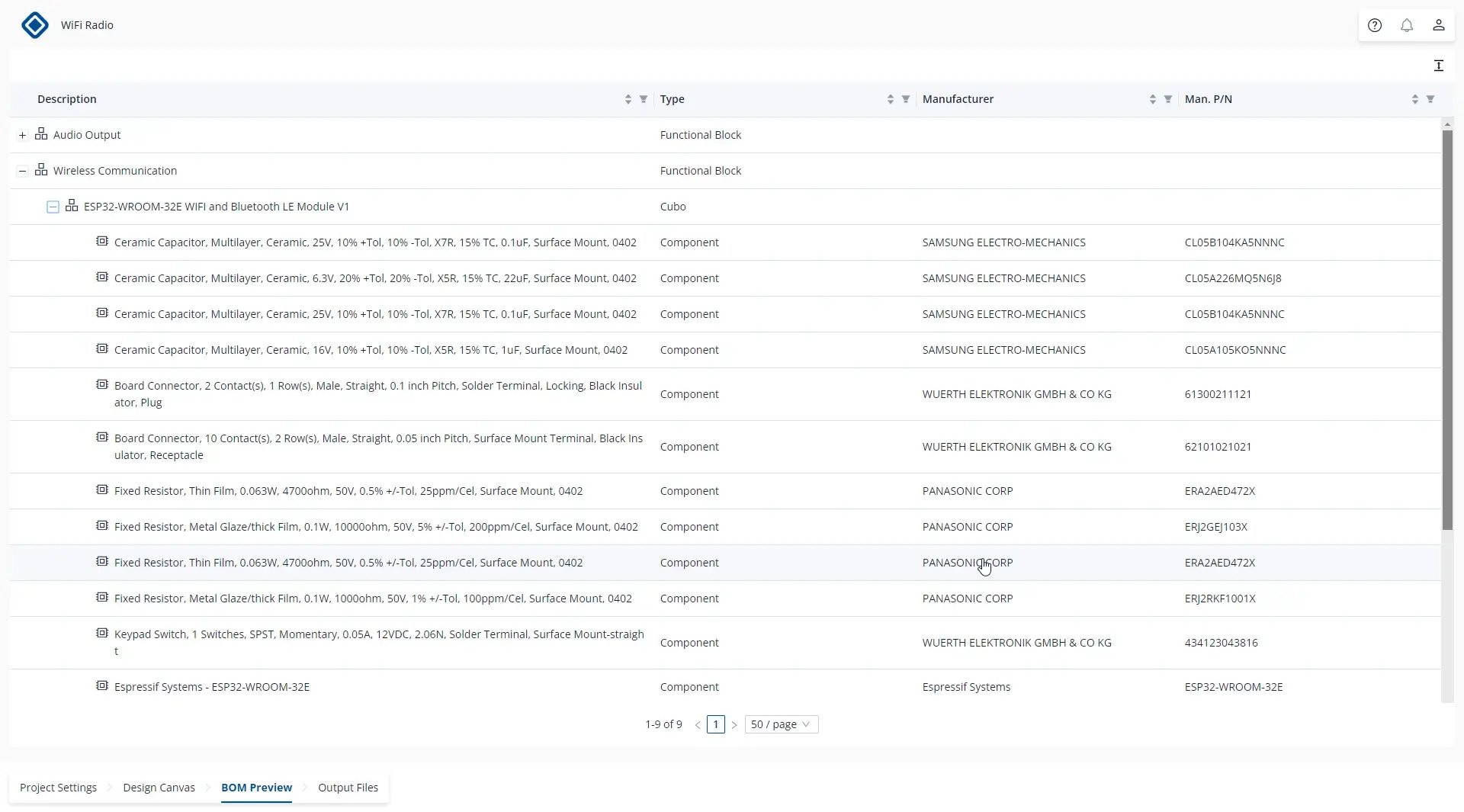The width and height of the screenshot is (1464, 812).
Task: Click the column width fit icon
Action: (x=1438, y=66)
